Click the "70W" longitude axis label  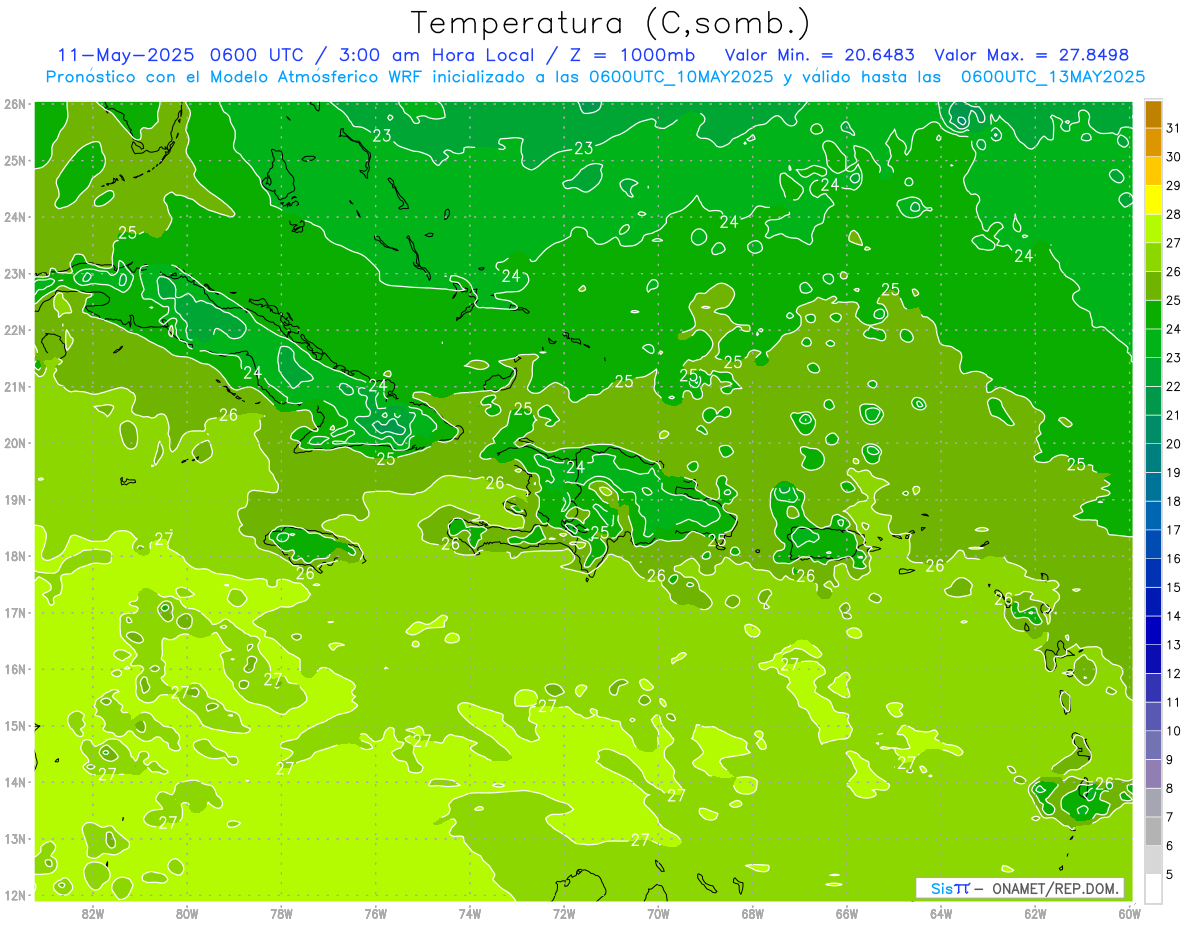point(658,913)
